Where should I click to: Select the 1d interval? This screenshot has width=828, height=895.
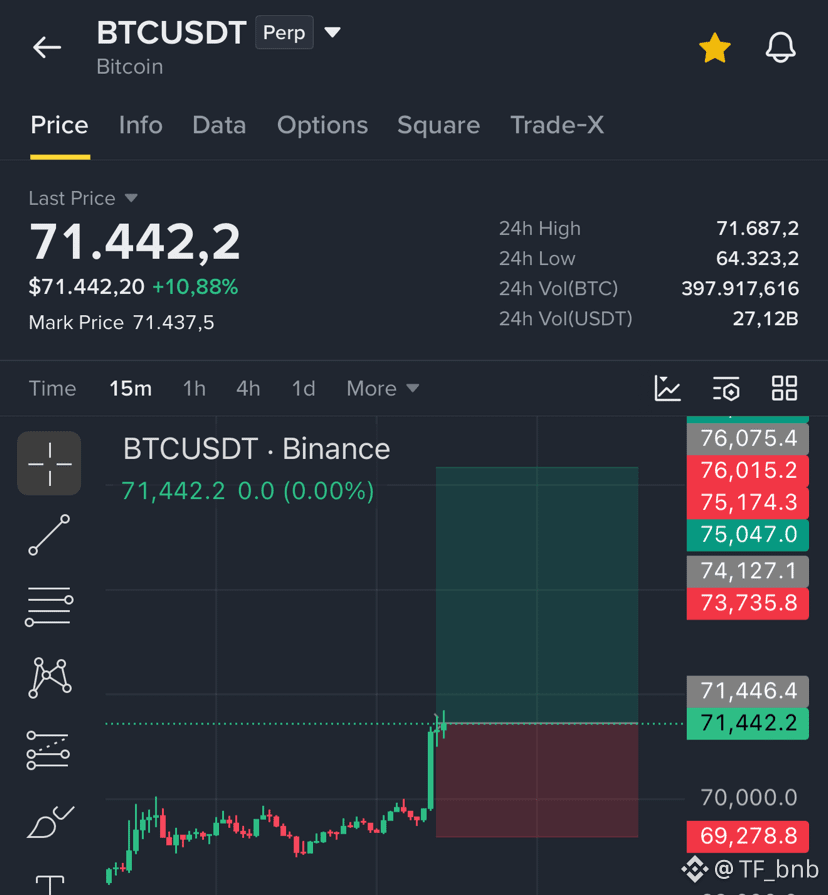[x=304, y=389]
